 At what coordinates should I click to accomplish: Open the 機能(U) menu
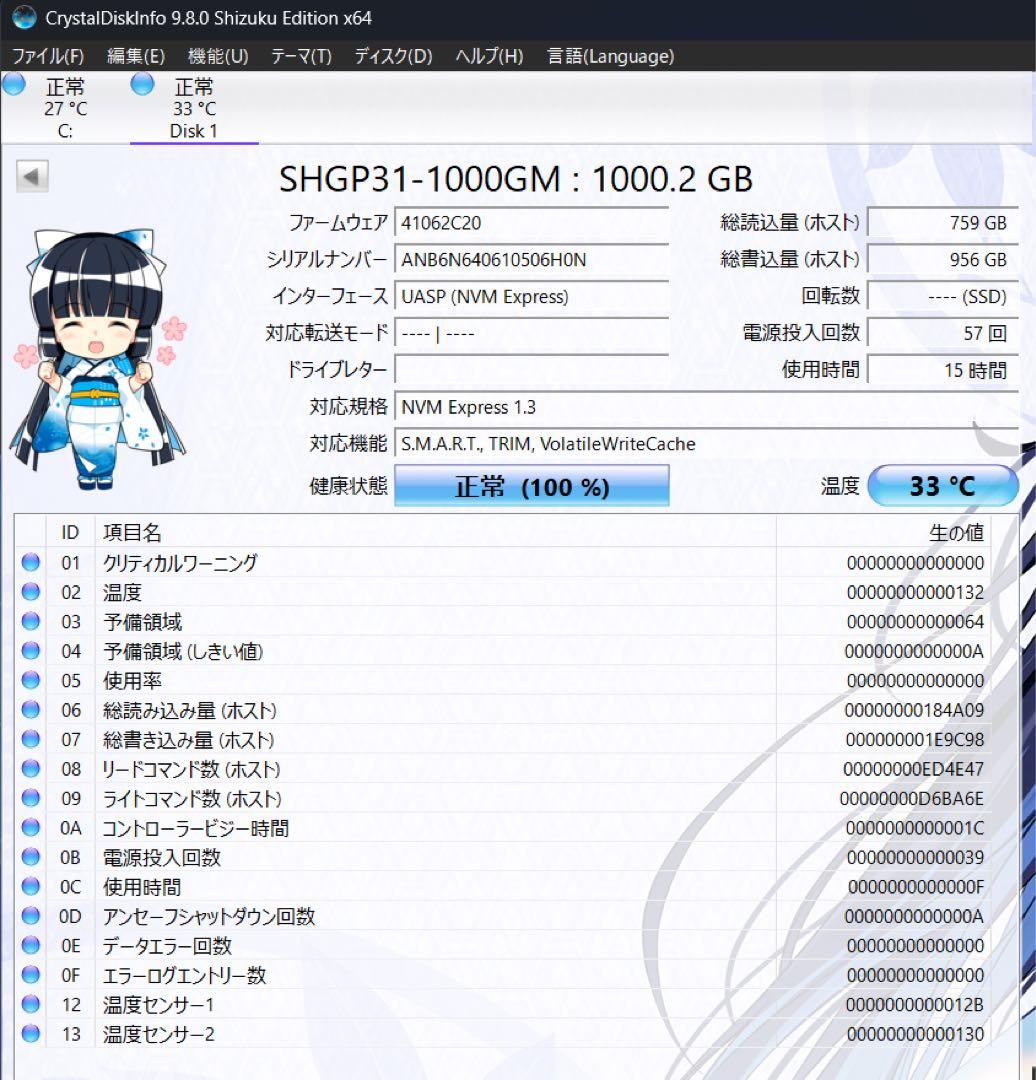218,56
